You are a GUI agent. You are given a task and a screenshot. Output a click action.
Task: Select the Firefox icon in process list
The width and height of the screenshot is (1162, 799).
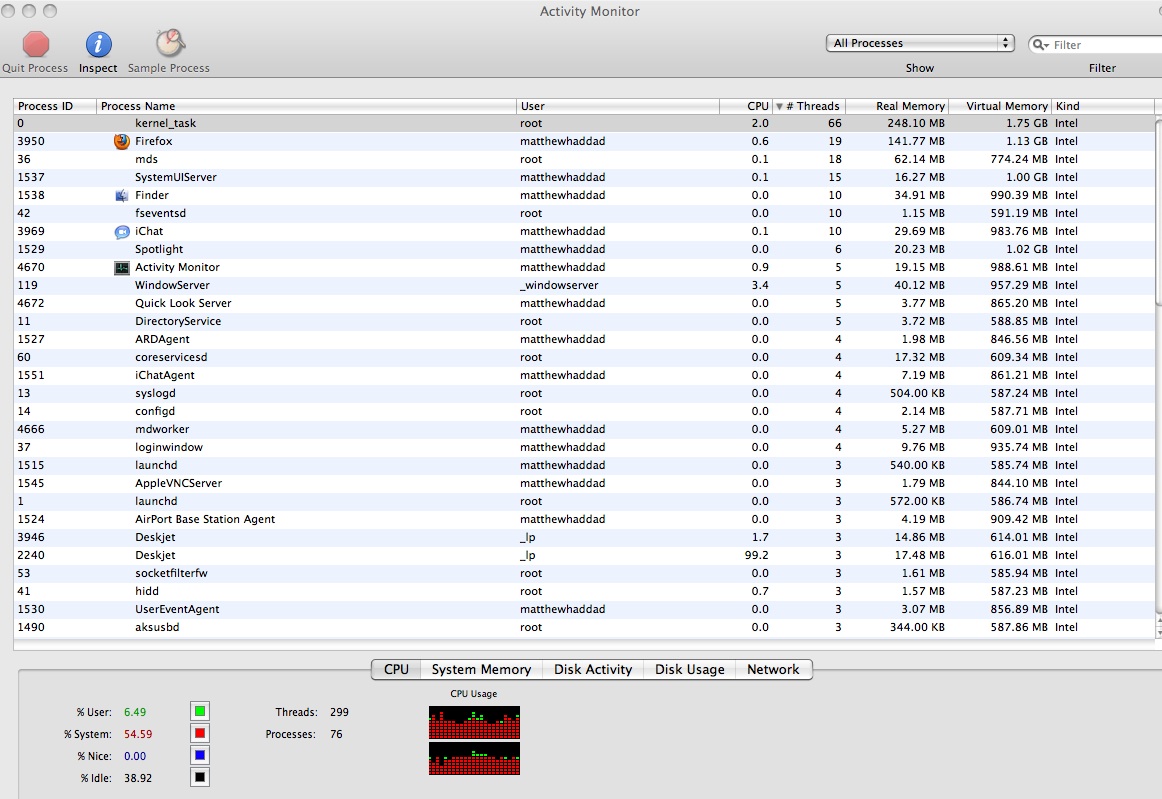[122, 142]
